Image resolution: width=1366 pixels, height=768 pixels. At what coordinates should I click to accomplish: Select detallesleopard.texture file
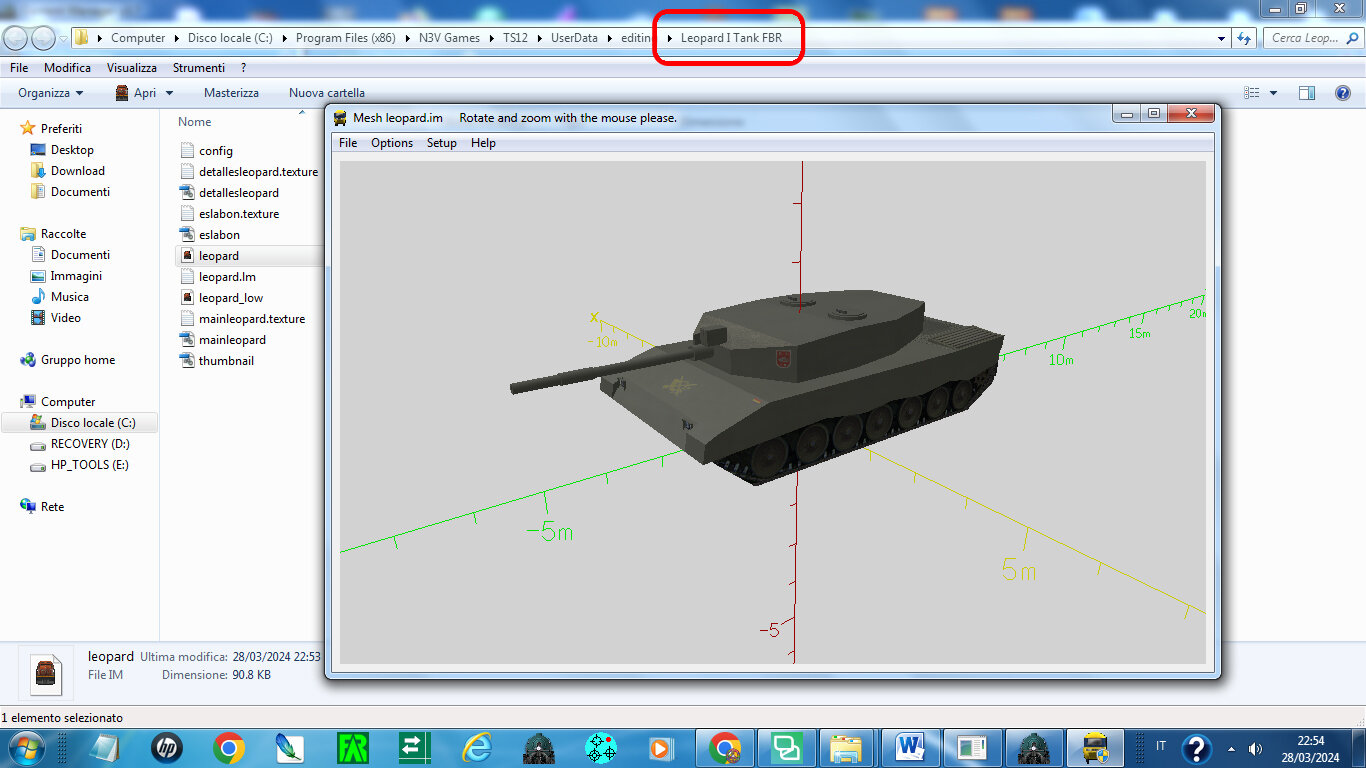pos(258,172)
